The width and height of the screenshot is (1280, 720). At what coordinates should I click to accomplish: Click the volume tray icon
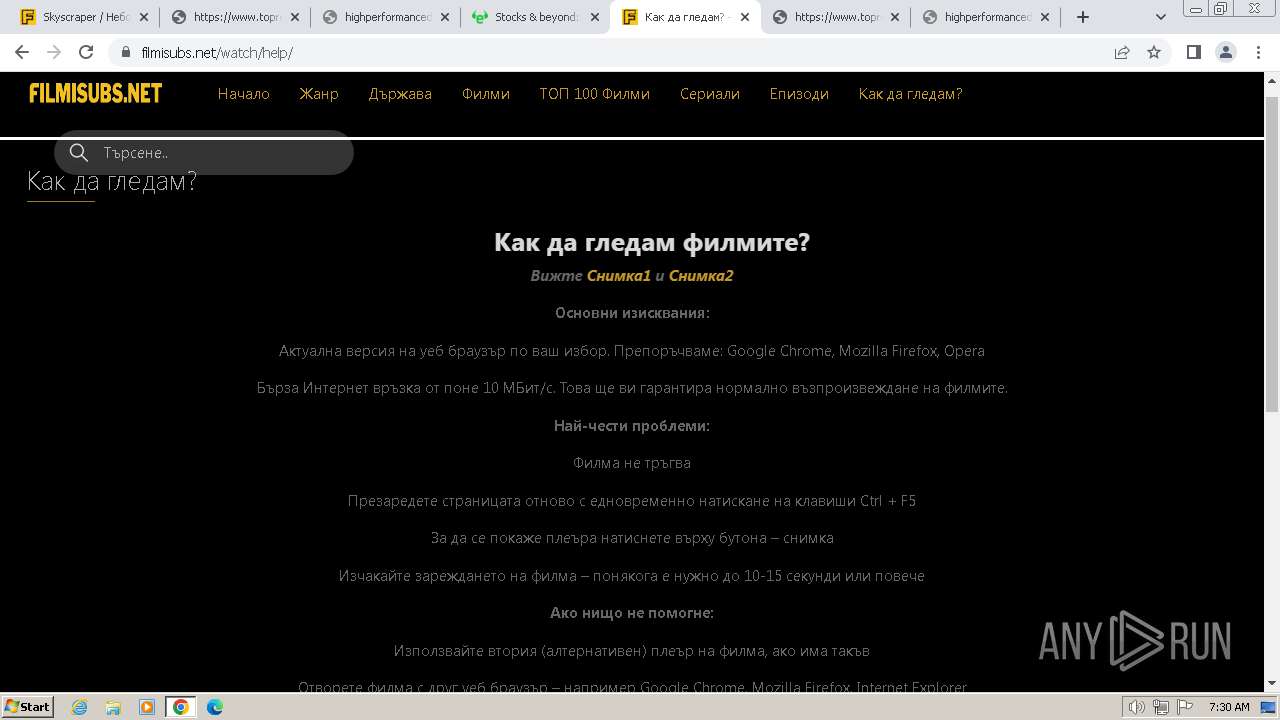pyautogui.click(x=1136, y=707)
